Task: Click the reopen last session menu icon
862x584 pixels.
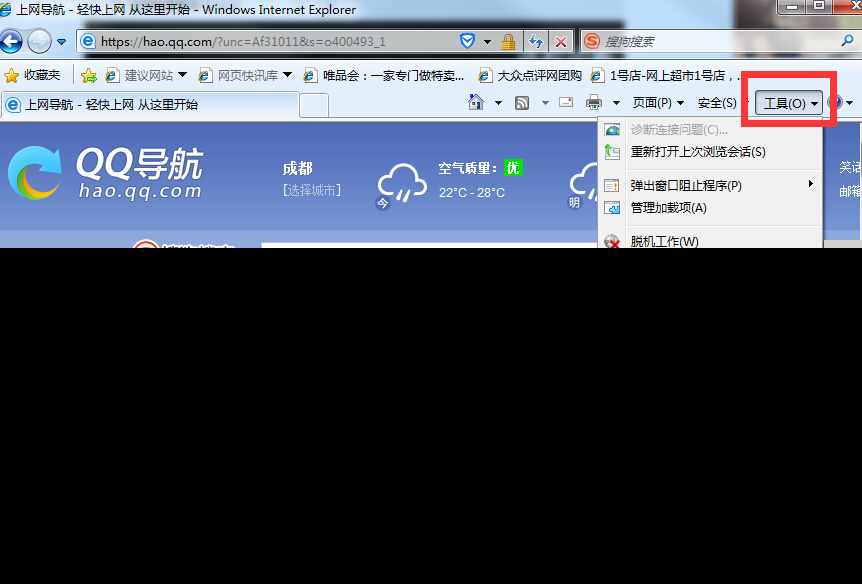Action: (612, 152)
